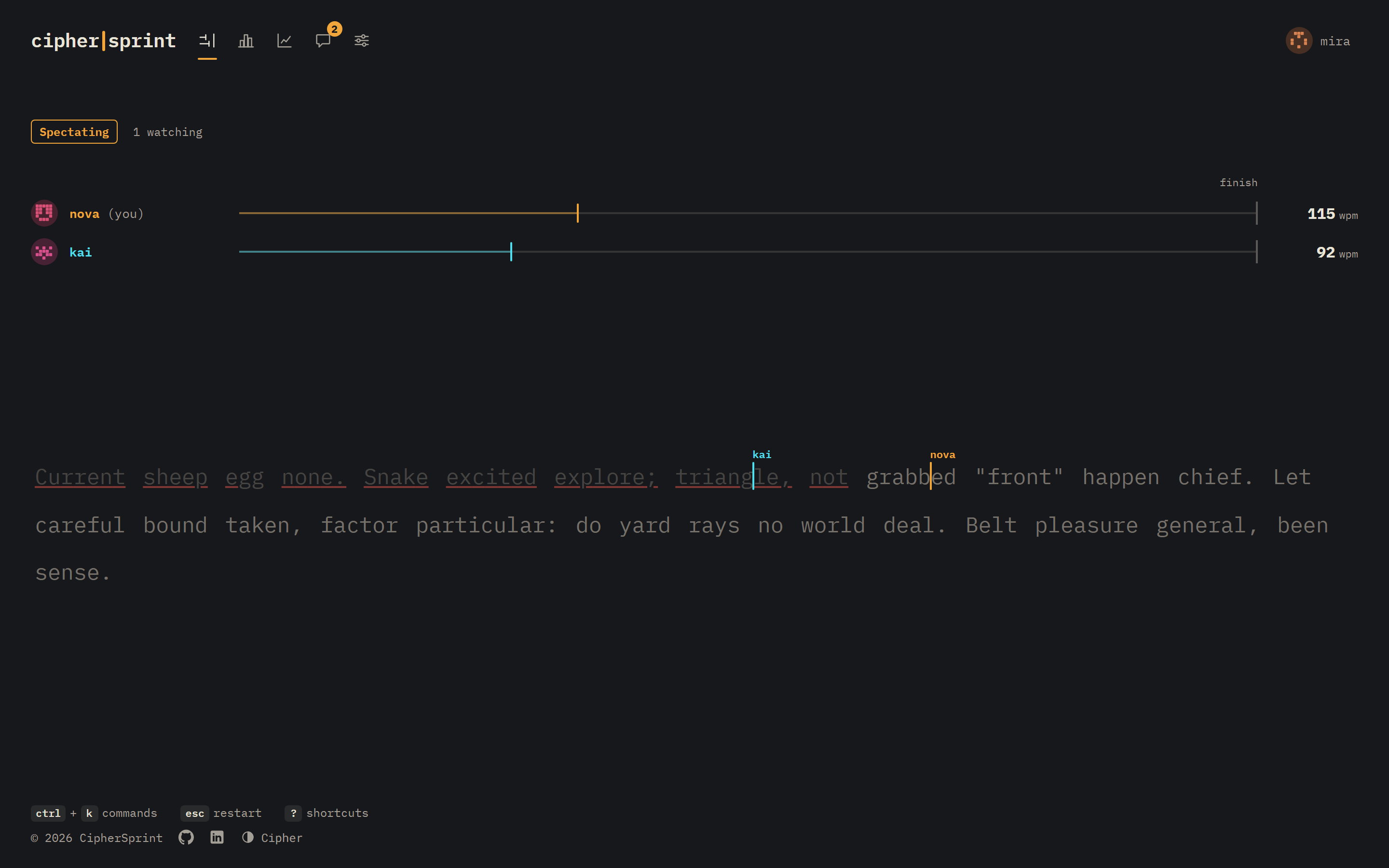This screenshot has width=1389, height=868.
Task: Click the ciphersprint logo
Action: (x=103, y=41)
